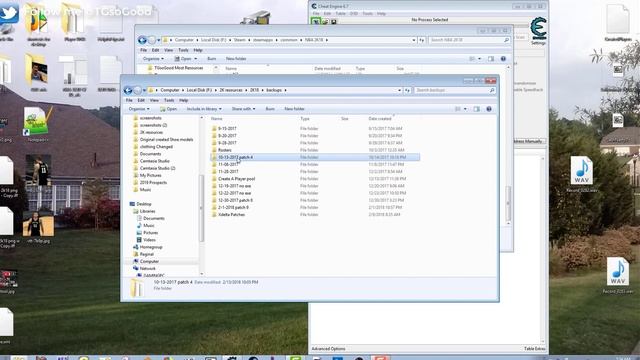Expand address history in NBA 2K18 window

pos(414,40)
